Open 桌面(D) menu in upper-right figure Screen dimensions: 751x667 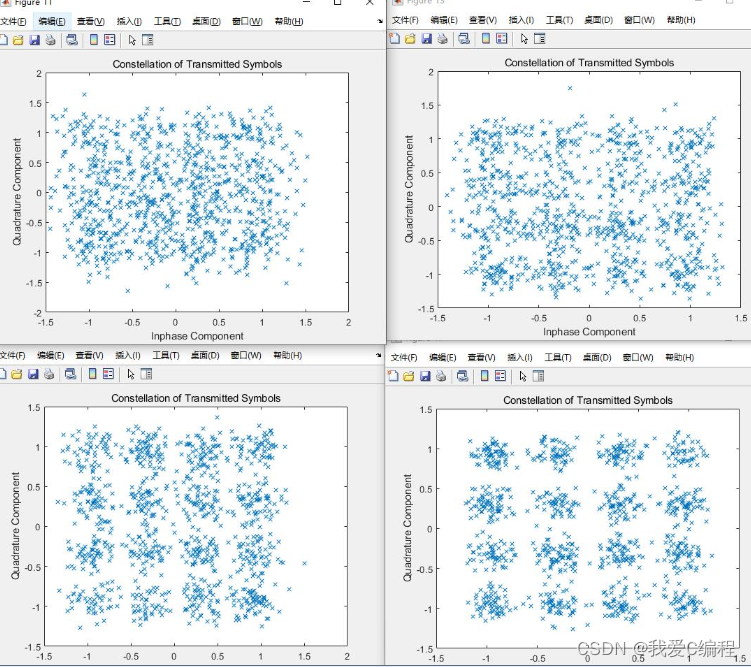click(x=598, y=20)
